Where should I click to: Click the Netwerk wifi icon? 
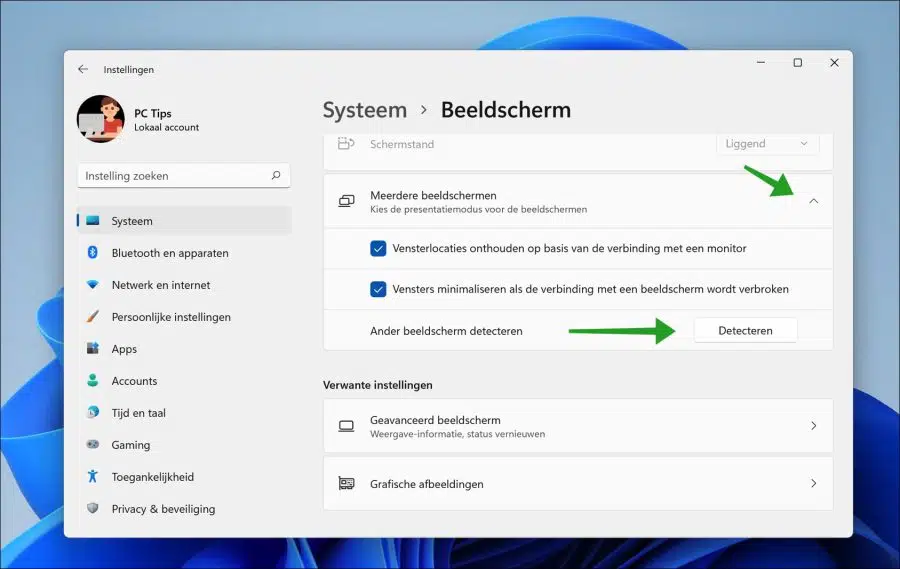tap(92, 284)
